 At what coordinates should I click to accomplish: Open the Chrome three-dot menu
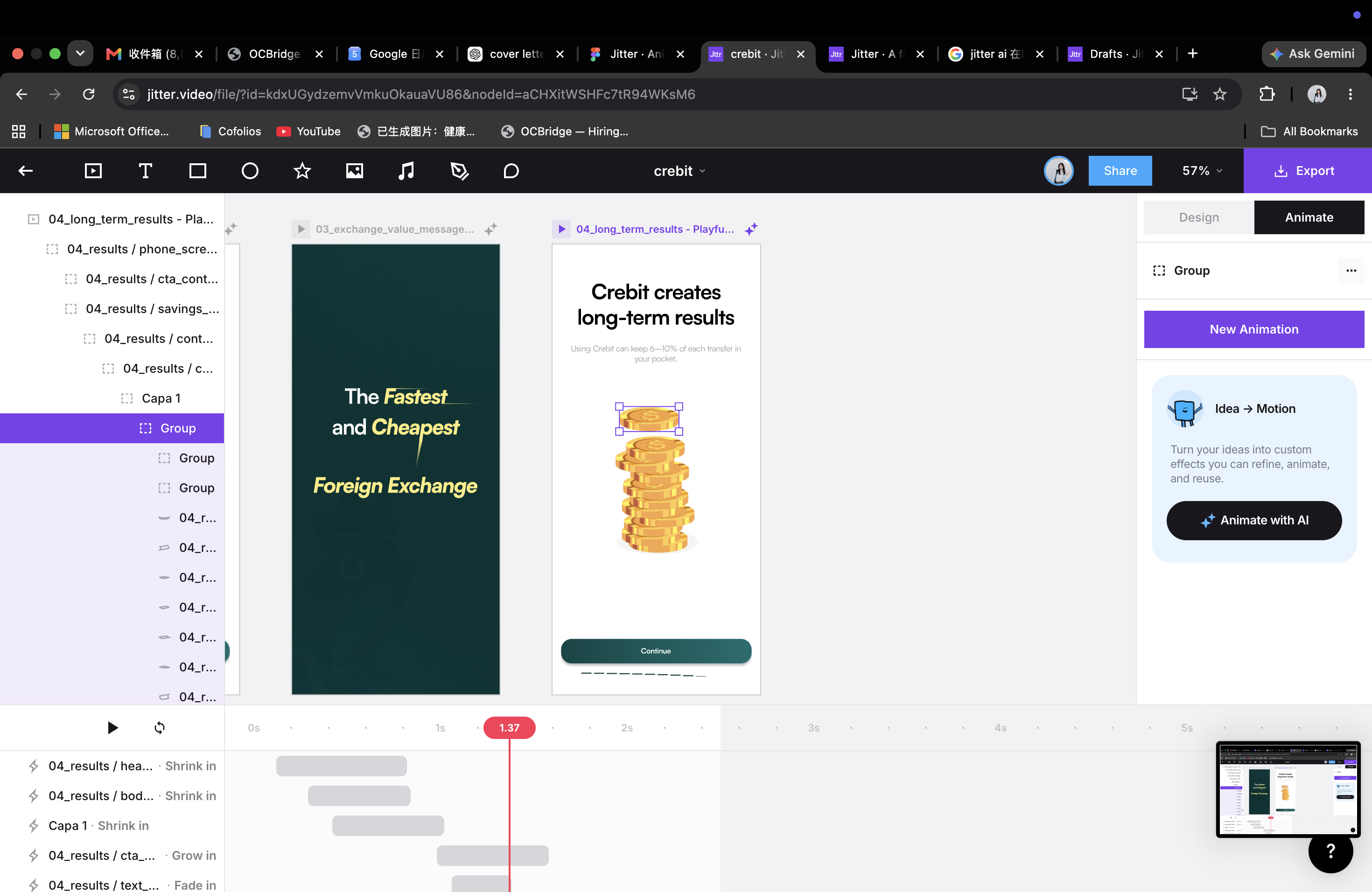pos(1350,94)
